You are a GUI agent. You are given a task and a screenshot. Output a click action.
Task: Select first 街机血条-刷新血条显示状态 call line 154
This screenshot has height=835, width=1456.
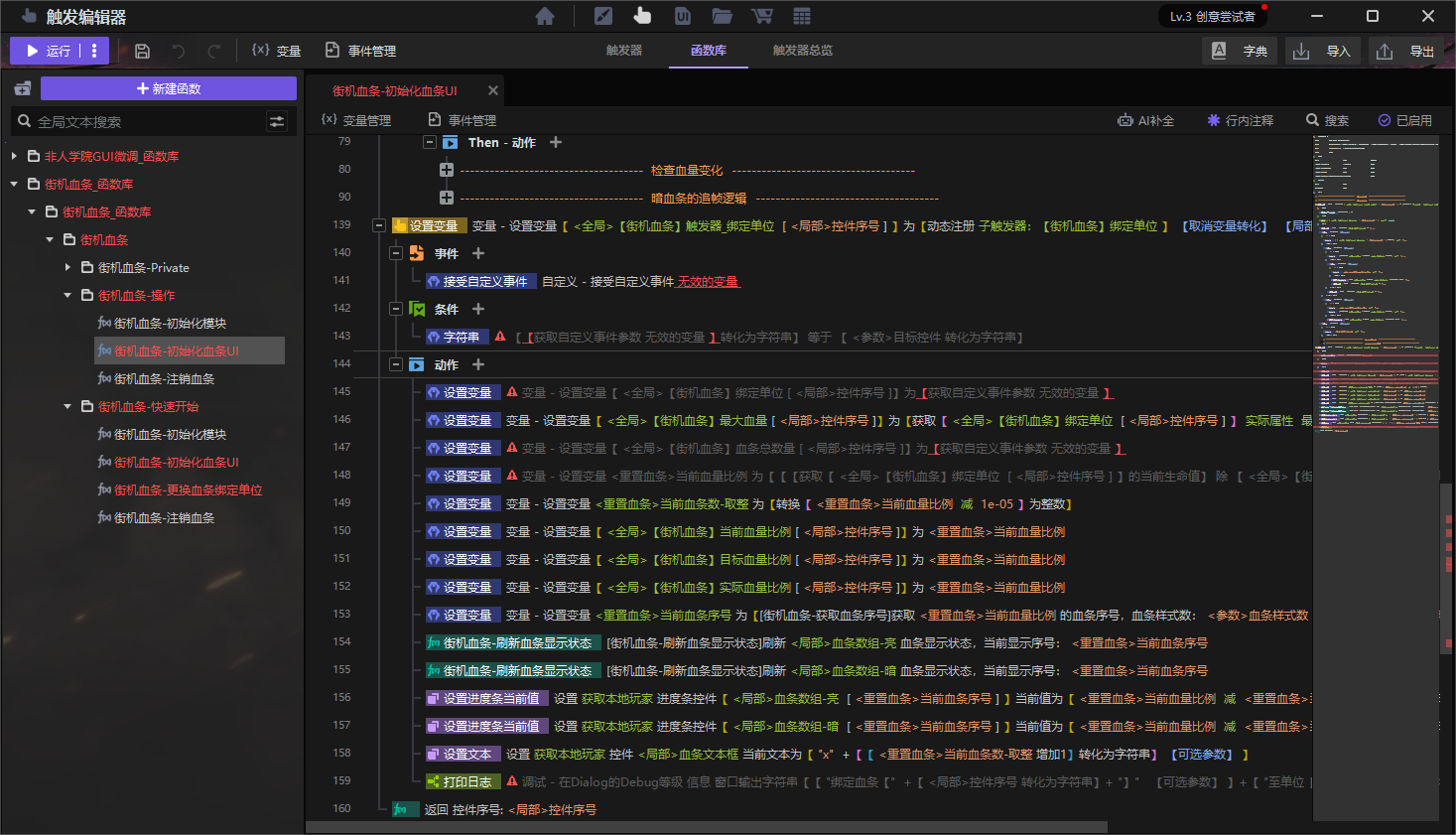click(513, 642)
